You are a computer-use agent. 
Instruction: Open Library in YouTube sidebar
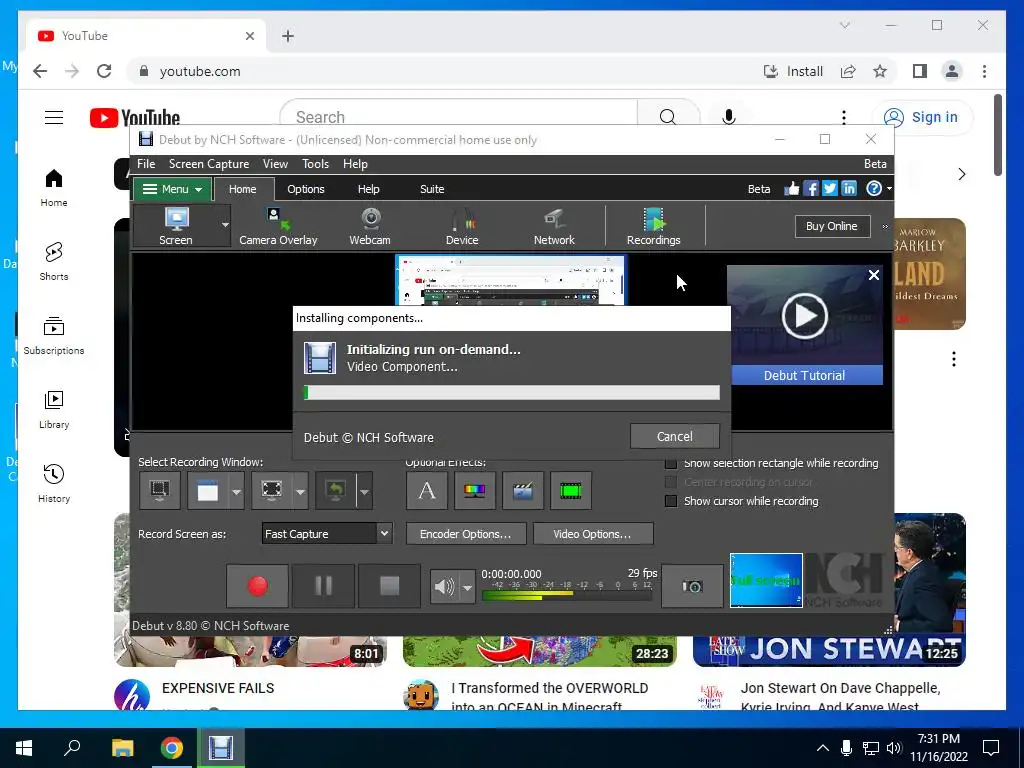(54, 409)
